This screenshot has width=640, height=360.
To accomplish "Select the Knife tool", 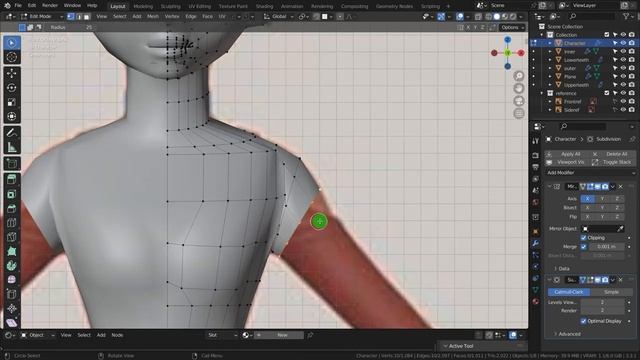I will (11, 237).
